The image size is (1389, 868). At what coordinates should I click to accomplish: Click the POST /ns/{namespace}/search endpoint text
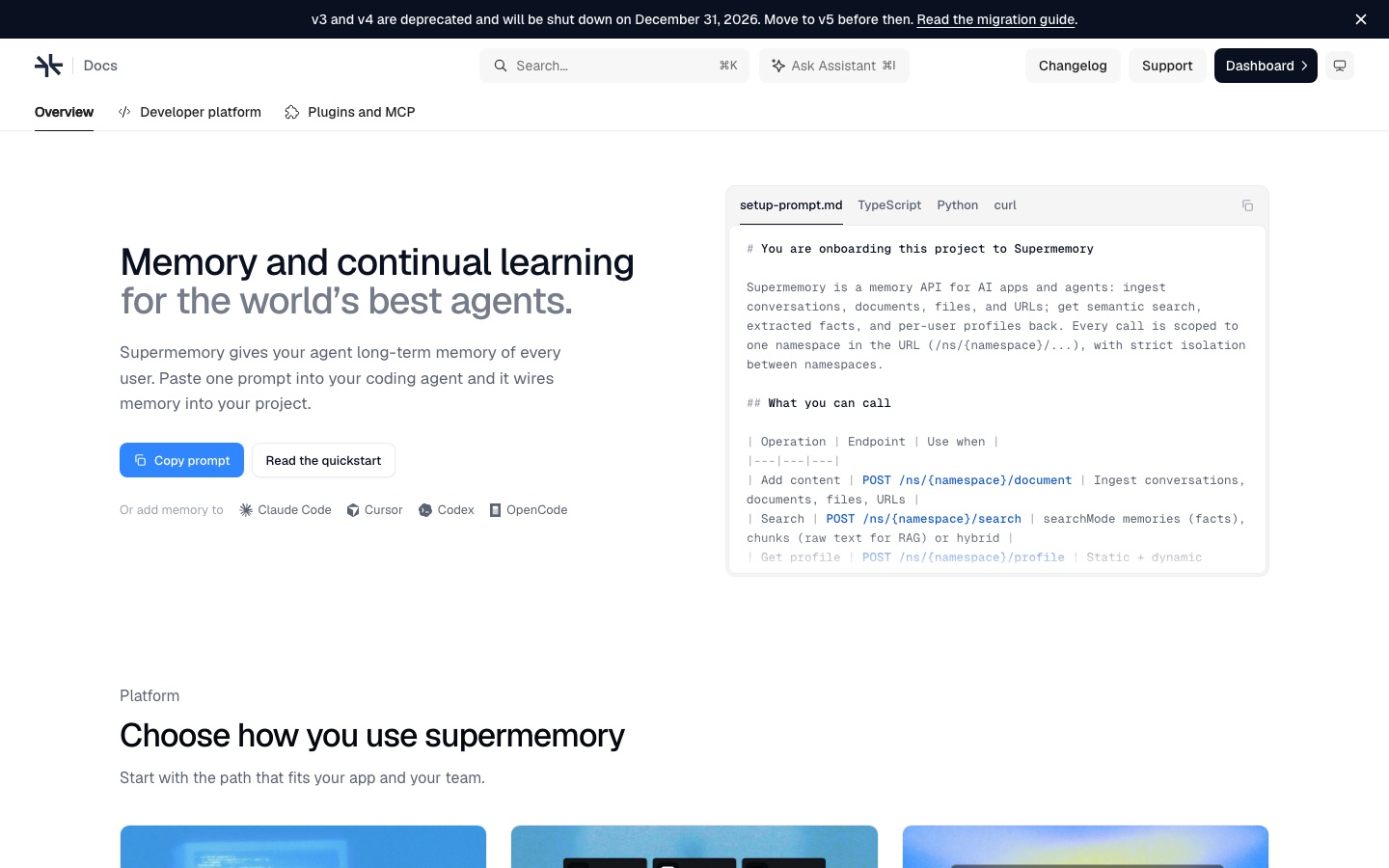[923, 519]
